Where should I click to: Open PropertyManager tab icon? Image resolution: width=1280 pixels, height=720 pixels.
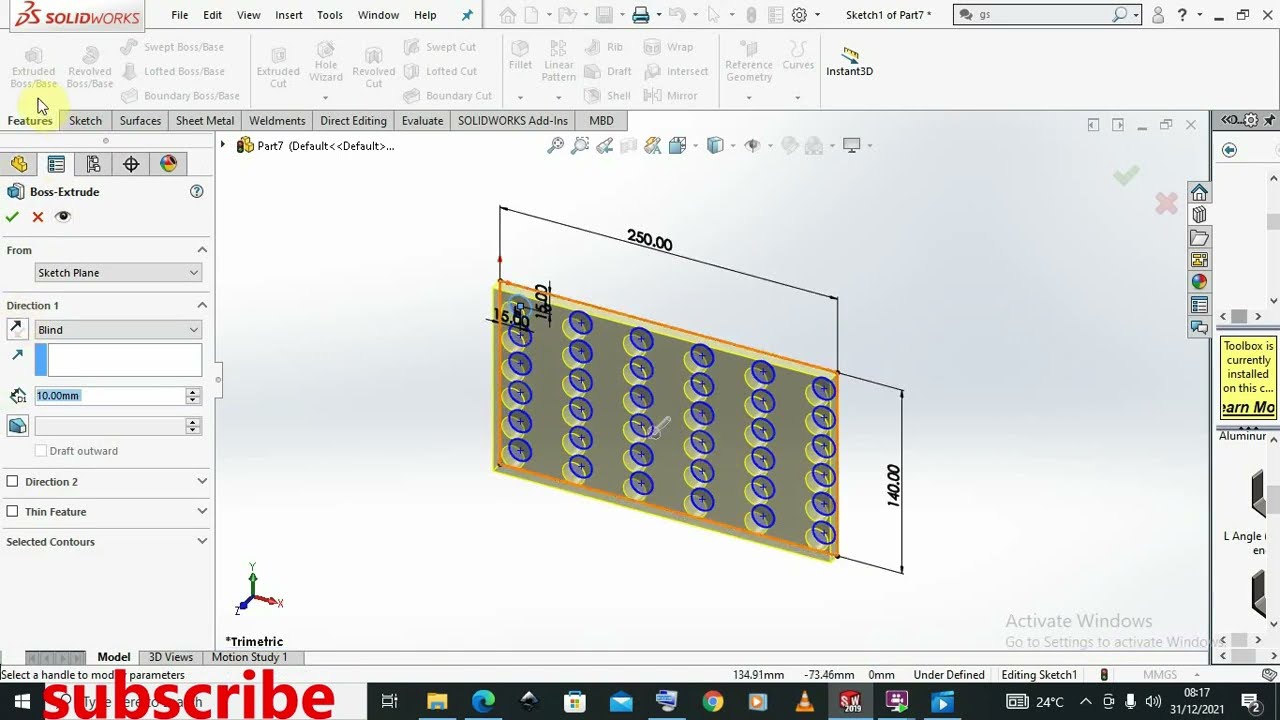56,165
